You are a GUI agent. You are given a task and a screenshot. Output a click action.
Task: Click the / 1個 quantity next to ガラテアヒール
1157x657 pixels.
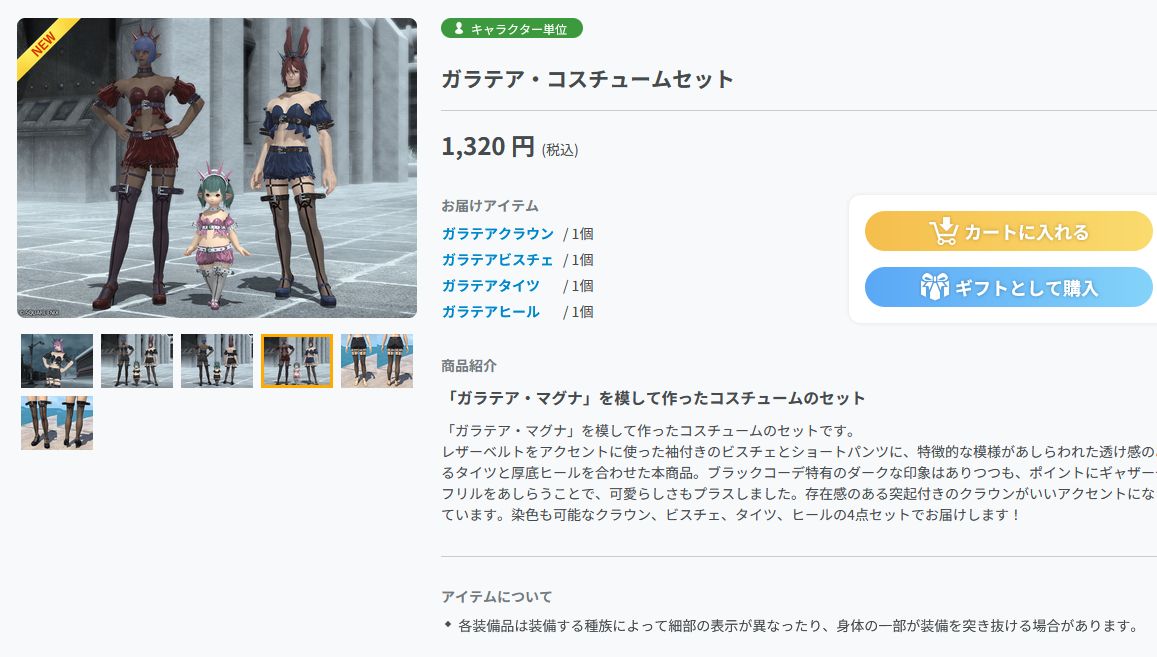pos(578,312)
